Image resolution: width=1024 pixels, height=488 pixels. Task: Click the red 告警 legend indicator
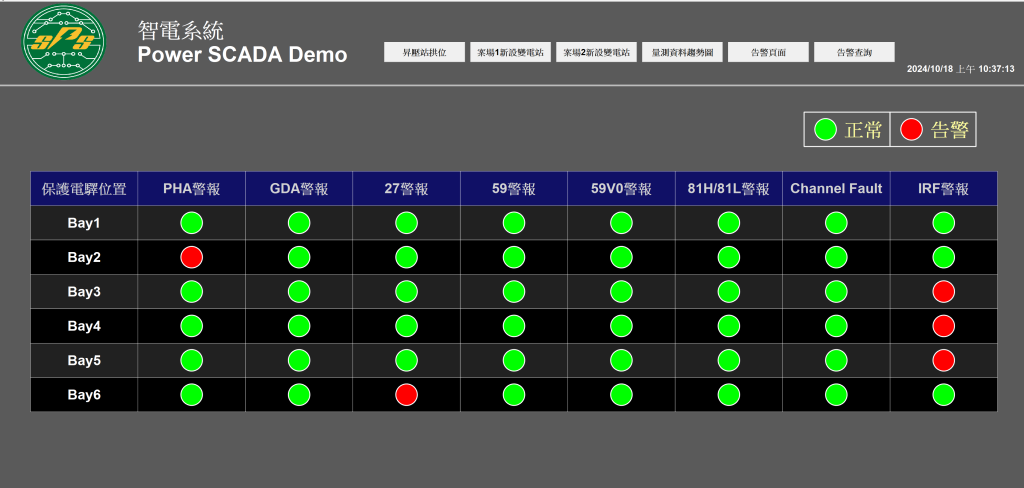(x=911, y=129)
